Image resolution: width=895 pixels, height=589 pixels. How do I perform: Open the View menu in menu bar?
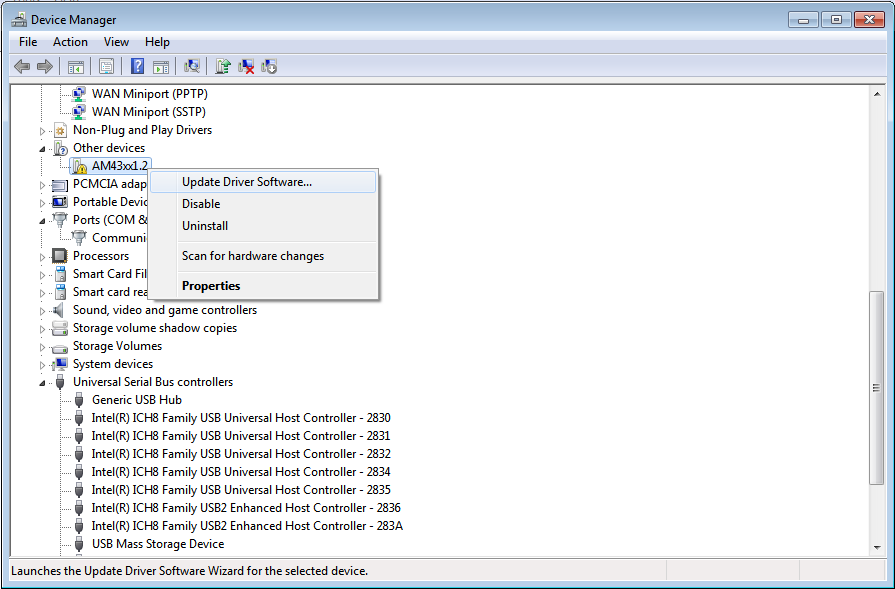[x=116, y=42]
